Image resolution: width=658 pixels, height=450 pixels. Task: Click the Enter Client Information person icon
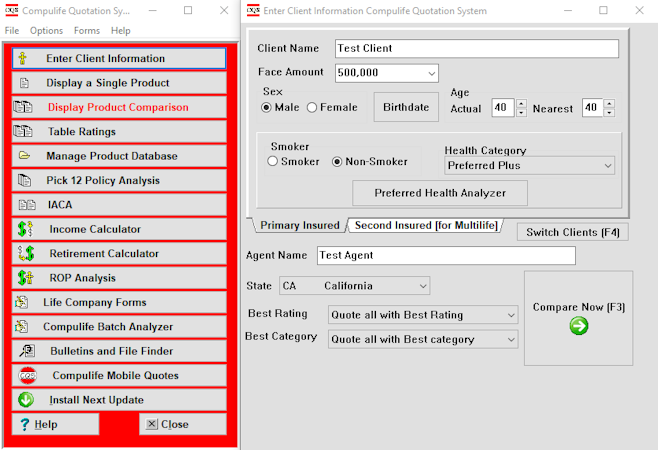(x=23, y=58)
